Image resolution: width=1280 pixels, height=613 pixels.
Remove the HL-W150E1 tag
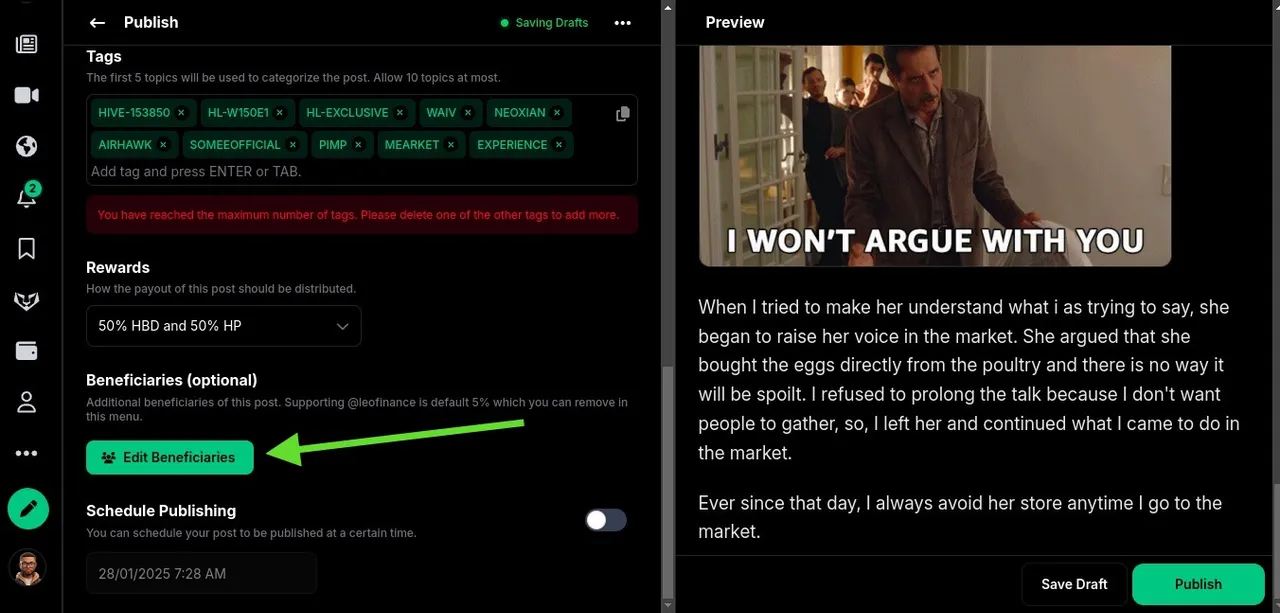(x=280, y=113)
